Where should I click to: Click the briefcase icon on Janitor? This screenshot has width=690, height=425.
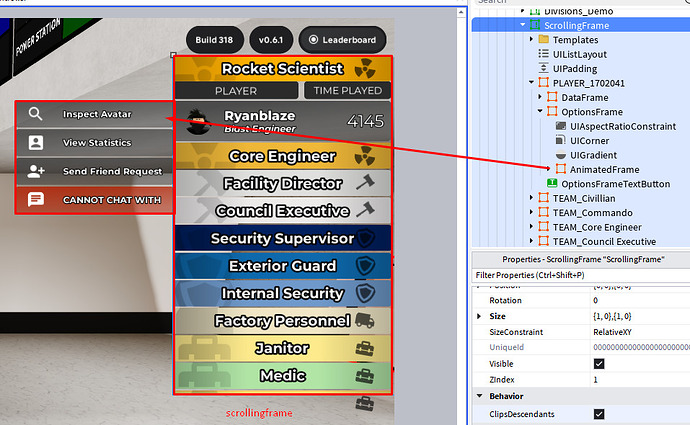tap(365, 348)
